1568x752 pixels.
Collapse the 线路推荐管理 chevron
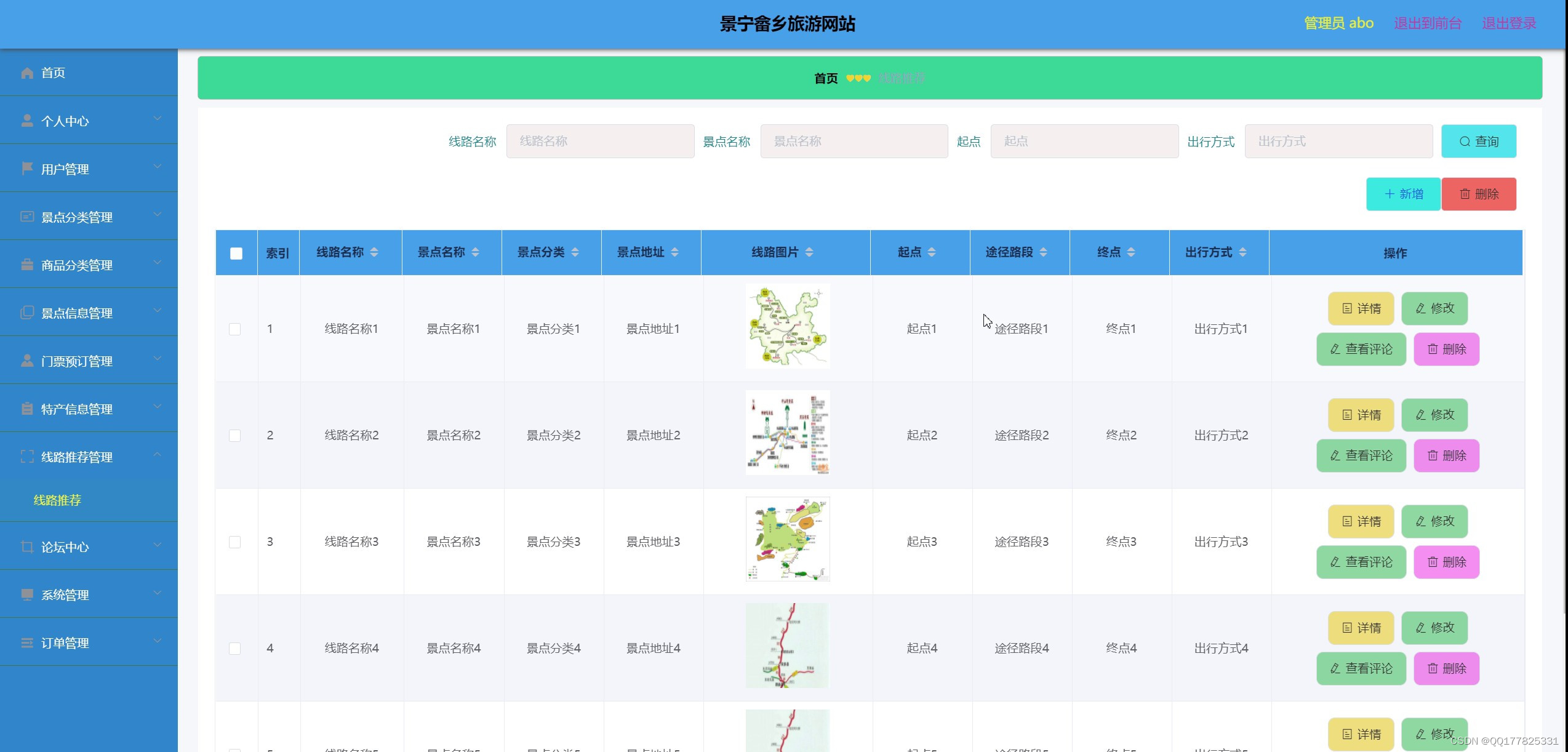click(x=158, y=455)
